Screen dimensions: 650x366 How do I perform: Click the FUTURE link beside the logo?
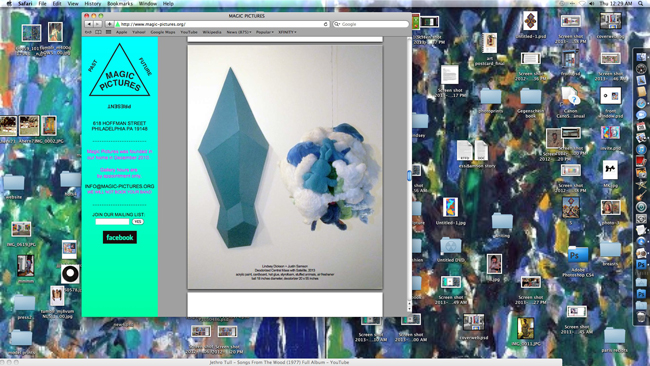point(145,66)
